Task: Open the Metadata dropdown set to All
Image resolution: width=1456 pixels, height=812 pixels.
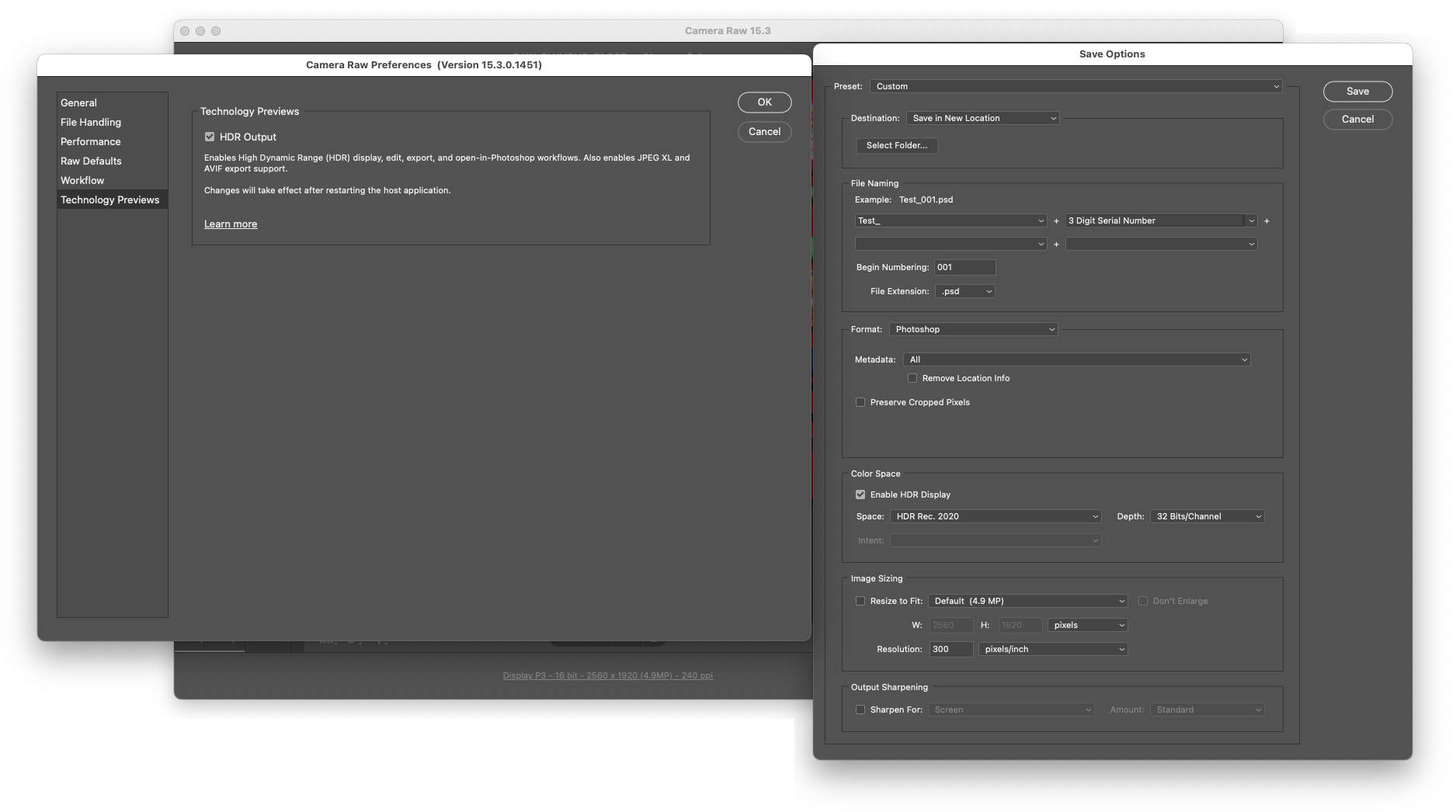Action: [1075, 359]
